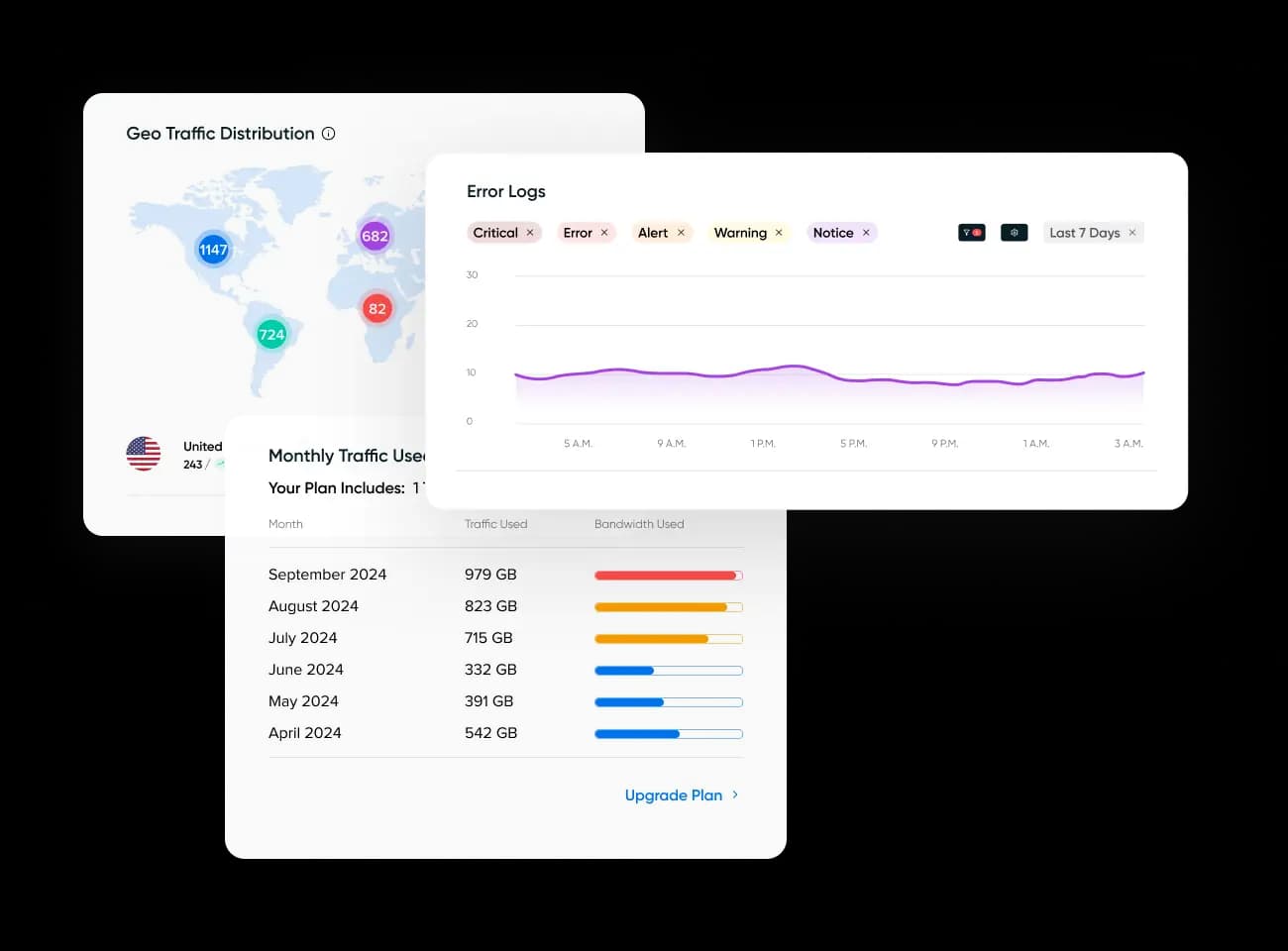
Task: Click the Upgrade Plan link
Action: point(673,795)
